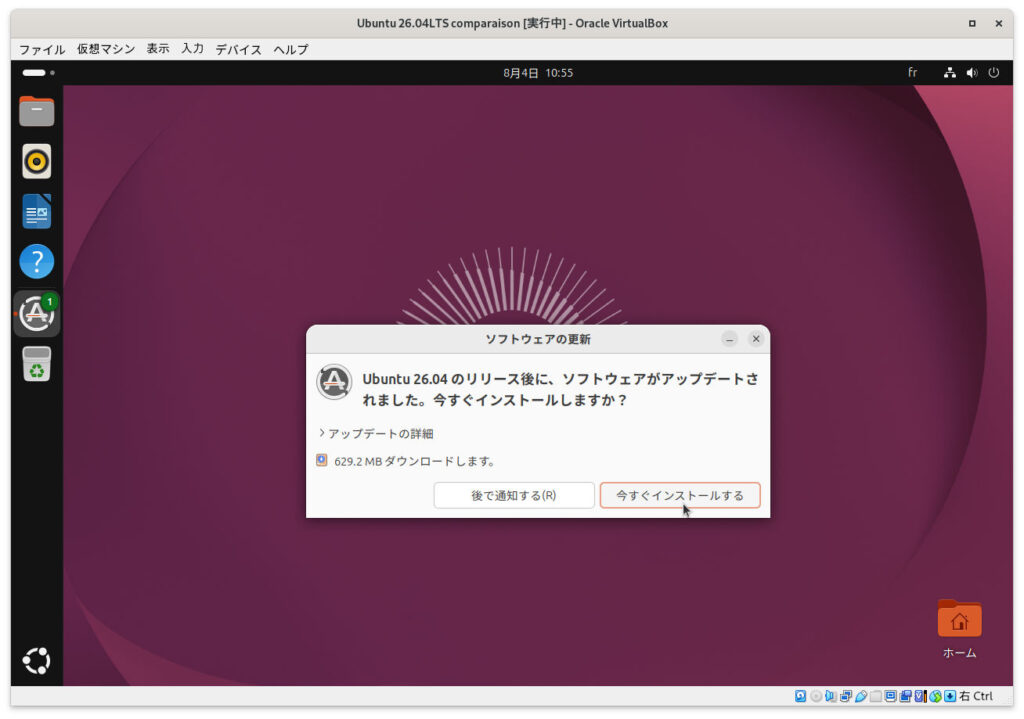Click the display icon in VirtualBox status bar
The width and height of the screenshot is (1024, 719).
[890, 696]
